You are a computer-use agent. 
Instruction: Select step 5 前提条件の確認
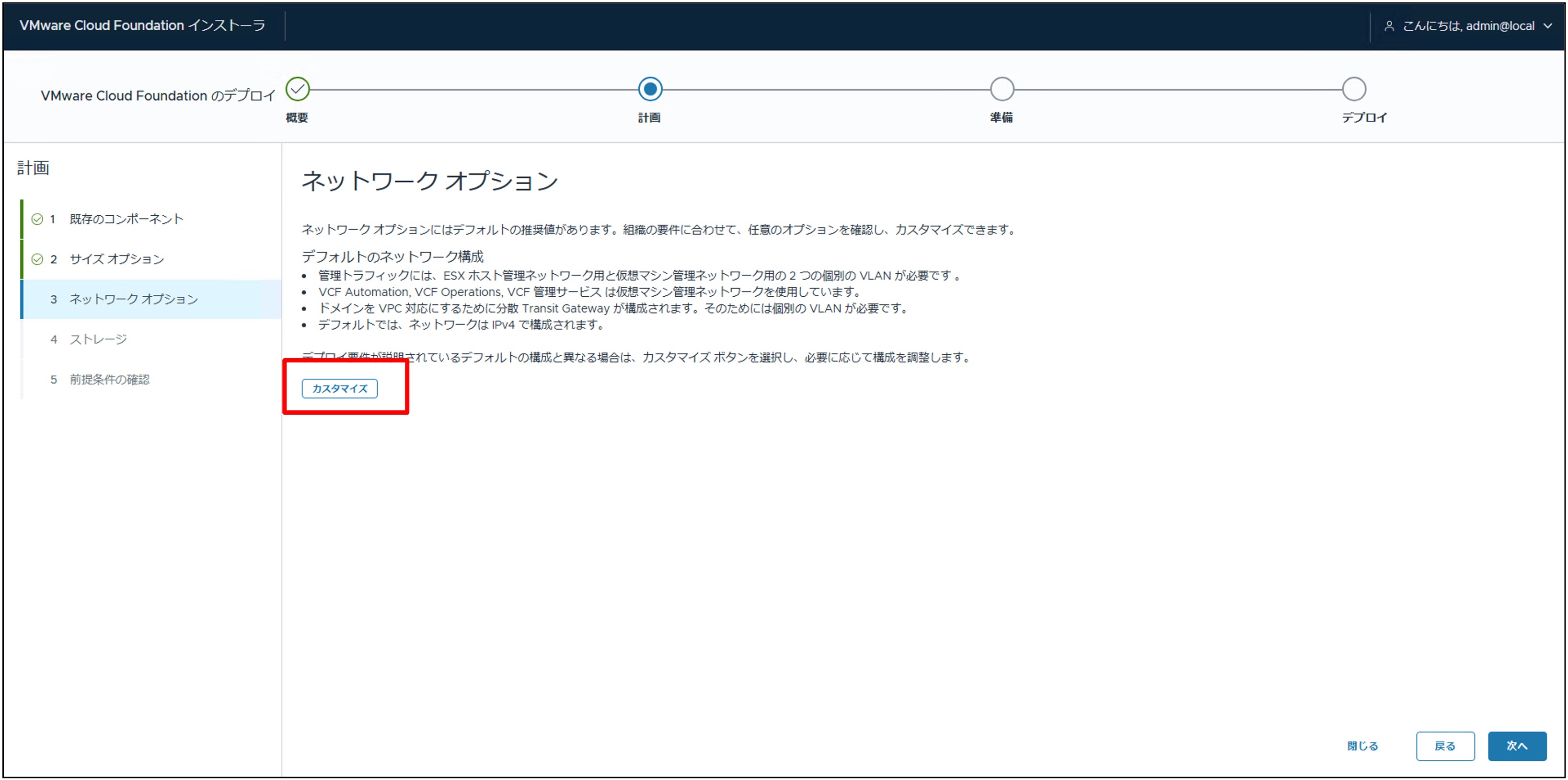coord(151,379)
